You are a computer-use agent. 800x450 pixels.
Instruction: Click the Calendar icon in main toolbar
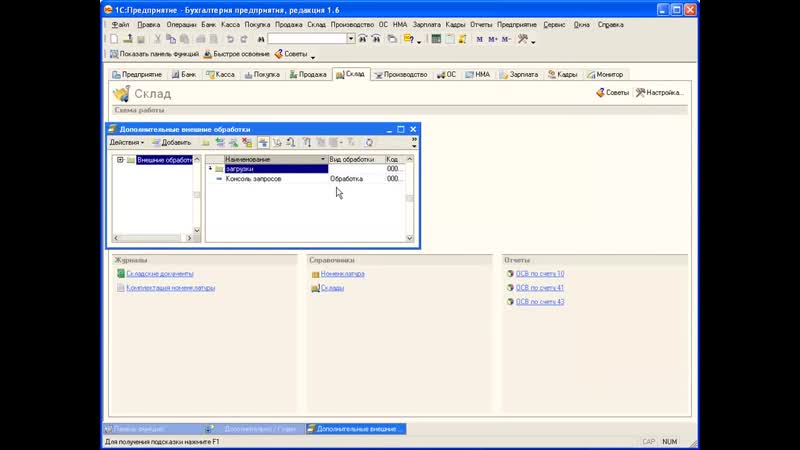coord(449,39)
